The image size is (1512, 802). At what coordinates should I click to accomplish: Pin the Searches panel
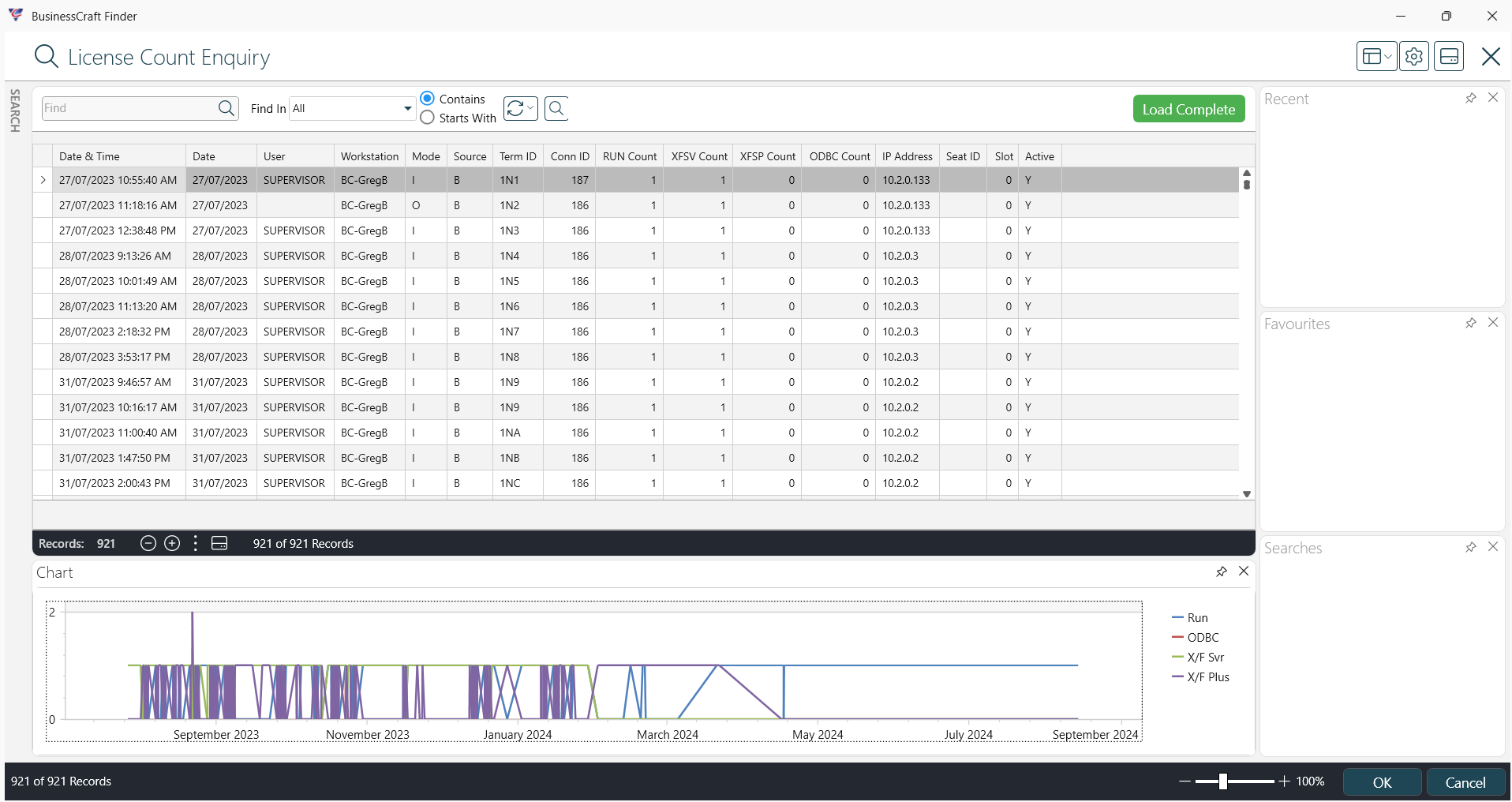1471,547
